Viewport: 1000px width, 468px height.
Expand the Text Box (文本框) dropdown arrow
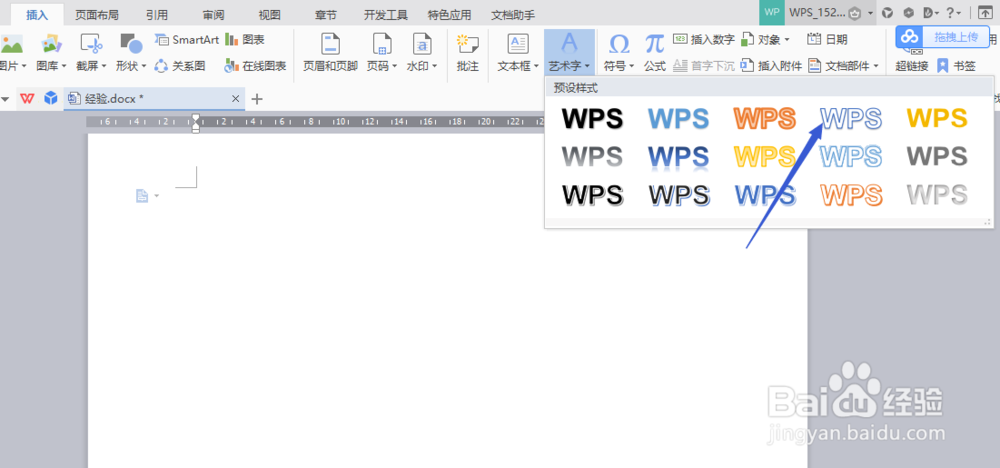pyautogui.click(x=536, y=66)
